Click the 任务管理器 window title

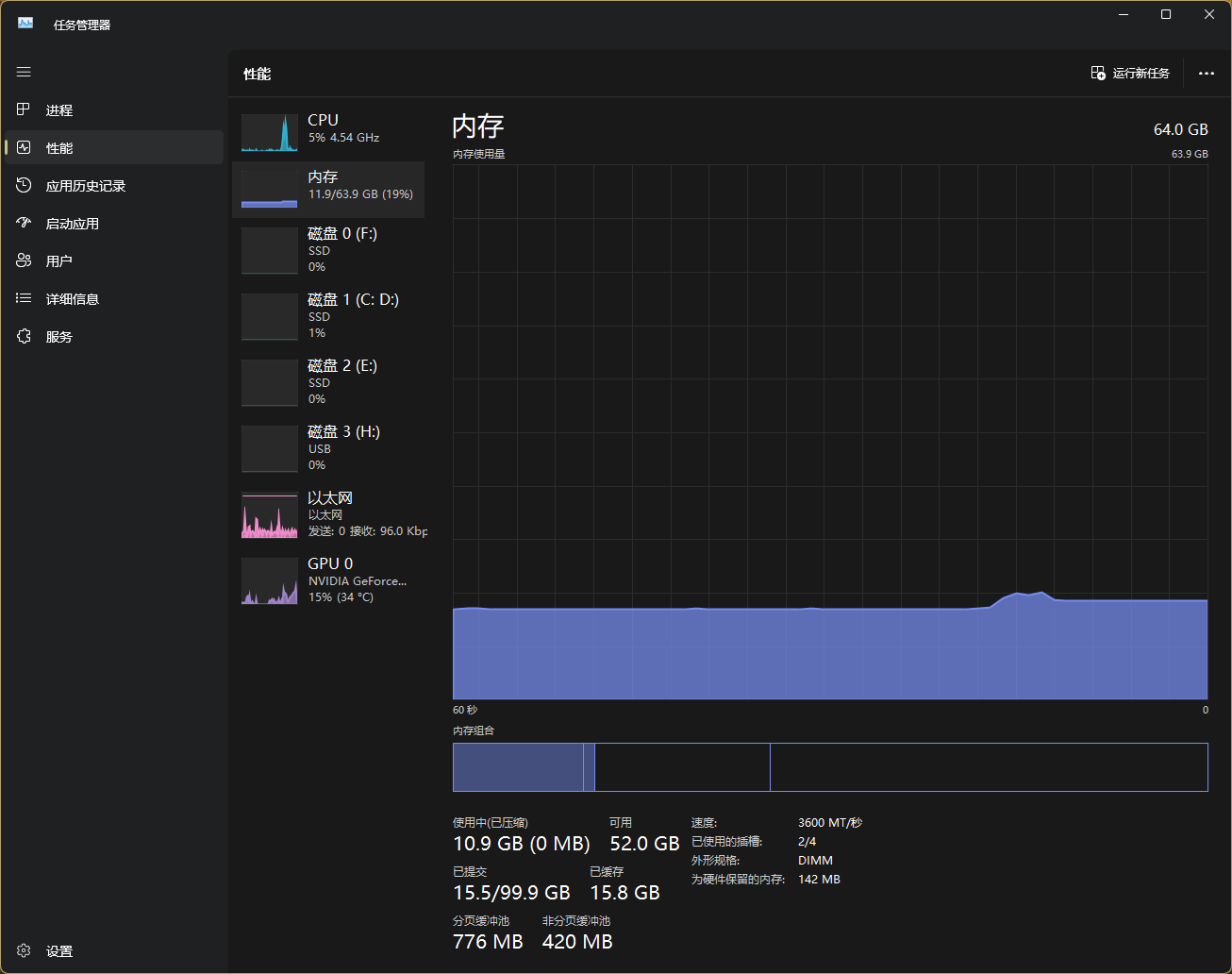tap(82, 25)
